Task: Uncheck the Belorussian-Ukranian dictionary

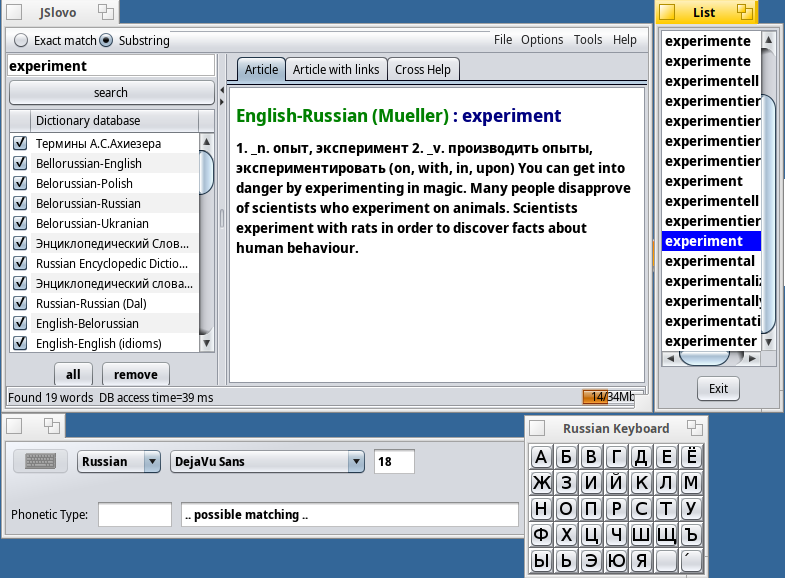Action: point(20,223)
